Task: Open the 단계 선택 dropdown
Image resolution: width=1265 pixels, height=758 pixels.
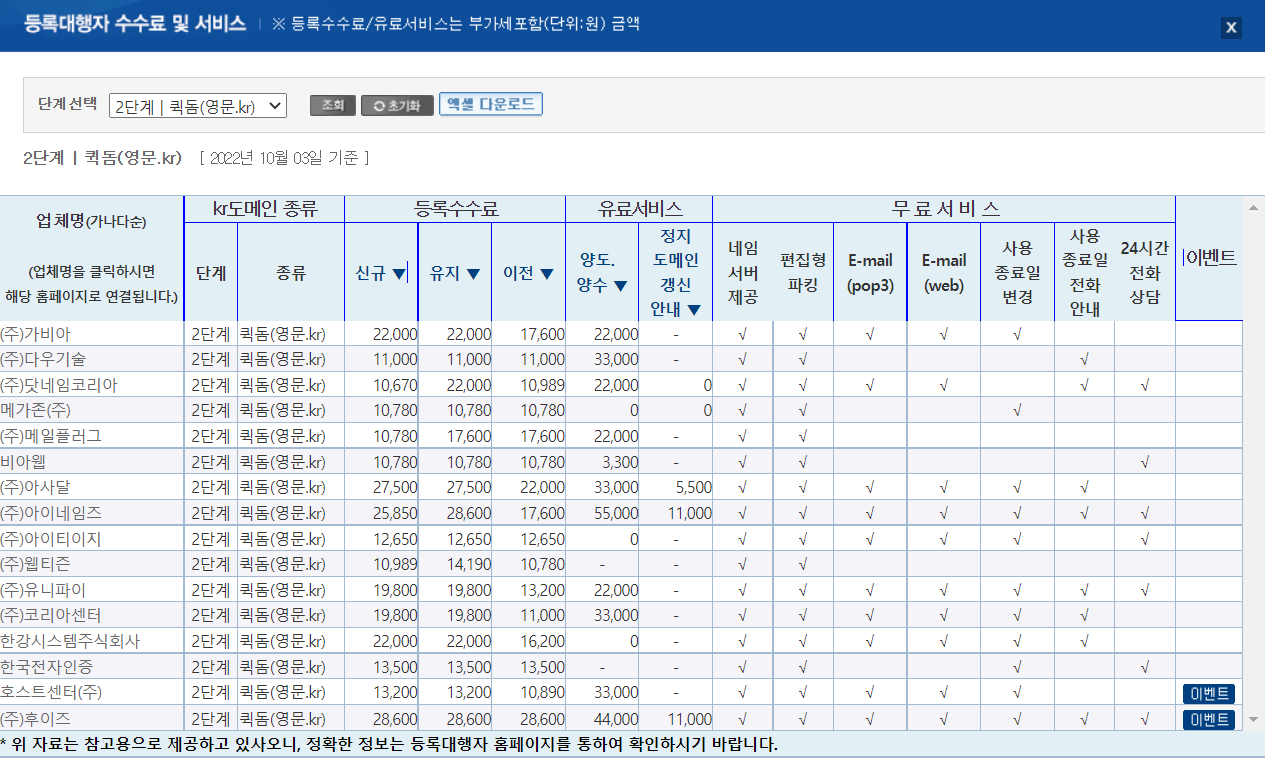Action: point(198,106)
